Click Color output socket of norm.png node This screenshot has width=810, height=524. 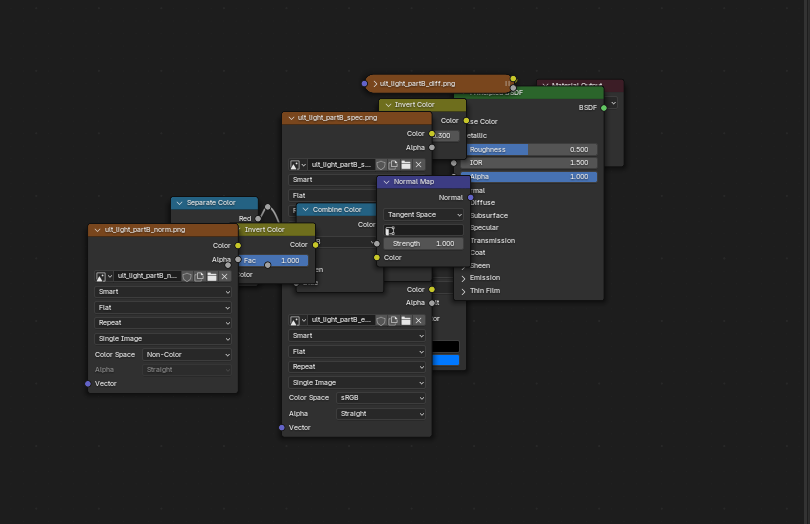tap(238, 246)
